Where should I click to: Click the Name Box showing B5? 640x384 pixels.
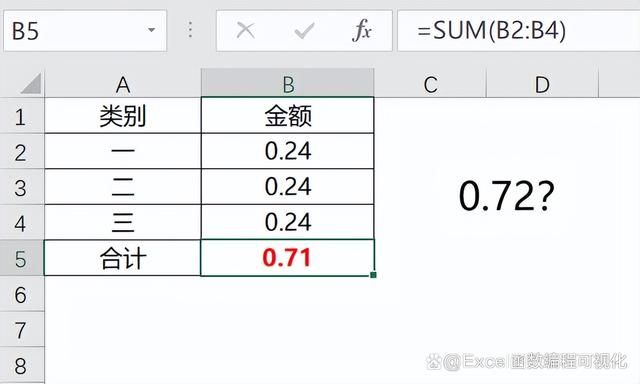click(85, 31)
